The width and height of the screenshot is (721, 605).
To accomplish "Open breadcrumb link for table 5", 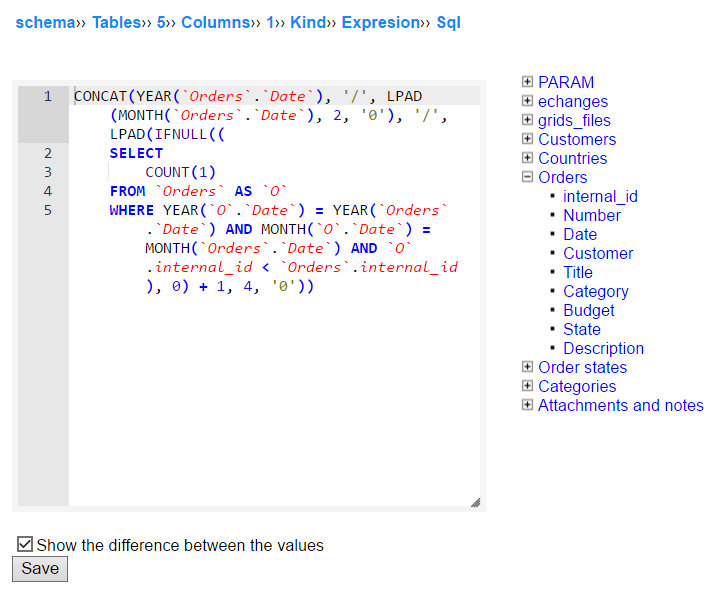I will coord(161,23).
